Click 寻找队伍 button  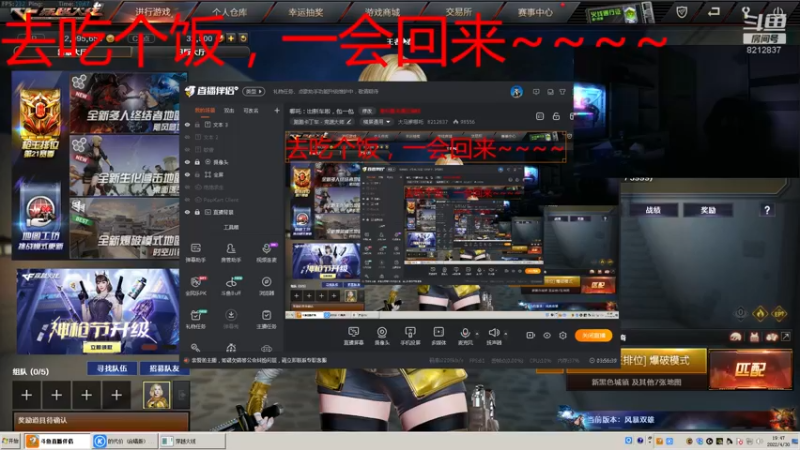[112, 368]
